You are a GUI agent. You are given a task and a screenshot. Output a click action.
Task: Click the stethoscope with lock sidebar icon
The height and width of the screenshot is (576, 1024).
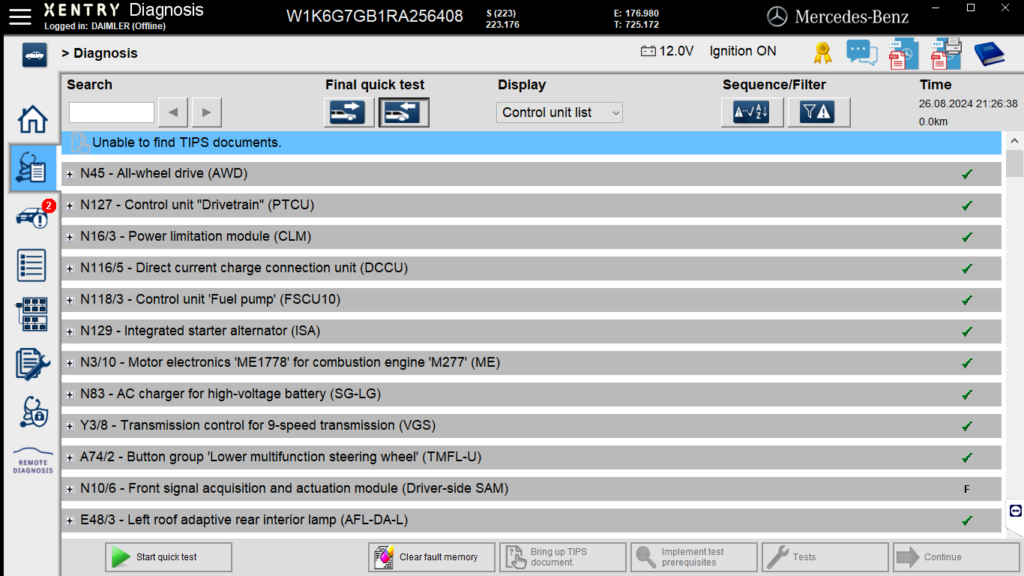coord(32,411)
